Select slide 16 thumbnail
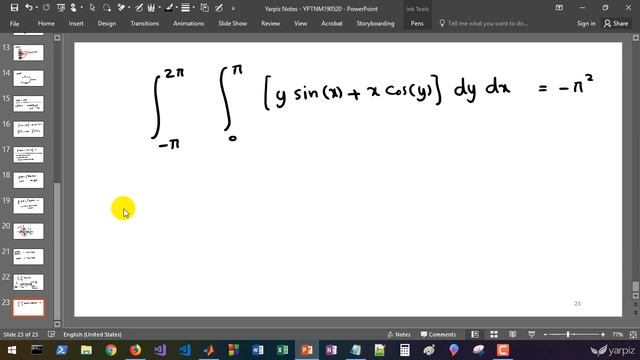The height and width of the screenshot is (360, 640). click(x=28, y=129)
